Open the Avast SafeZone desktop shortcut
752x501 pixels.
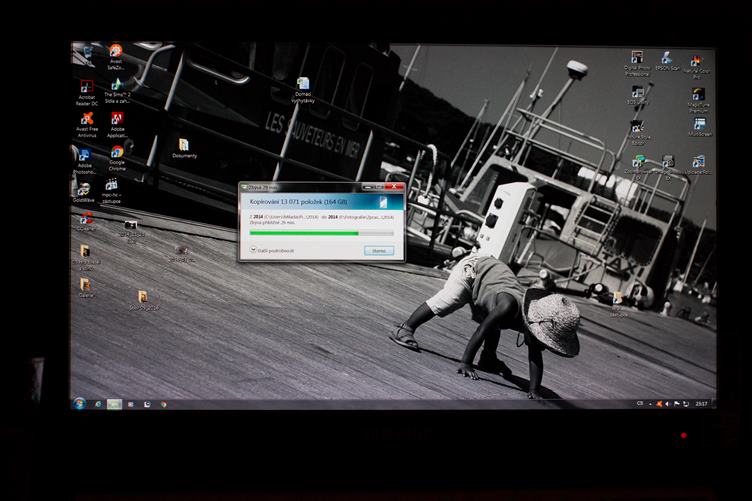click(116, 55)
